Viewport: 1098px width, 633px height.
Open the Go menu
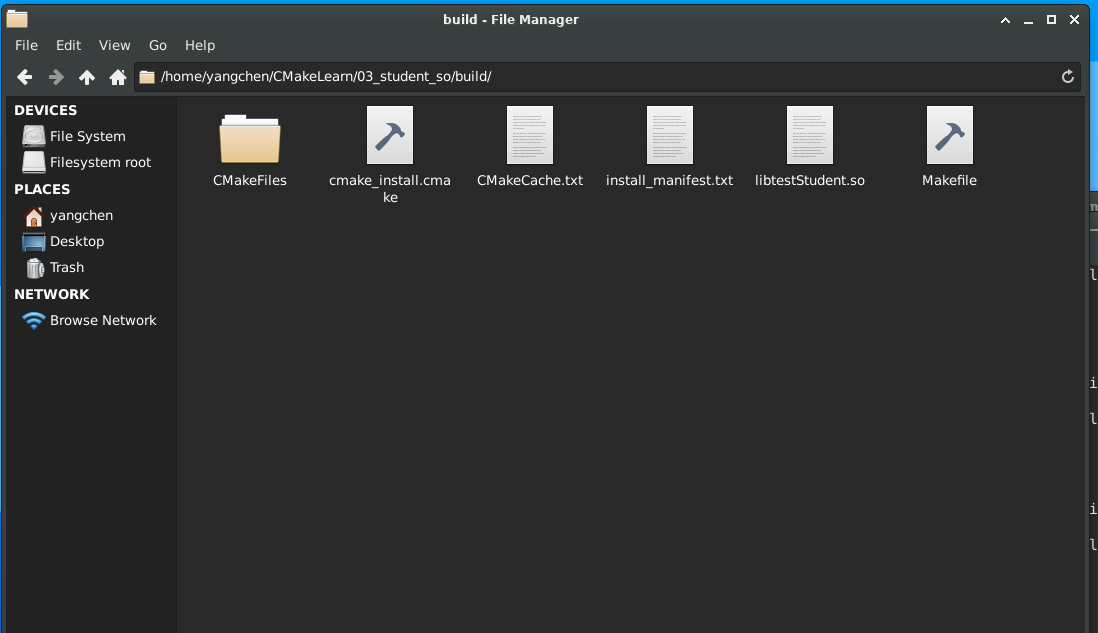pyautogui.click(x=158, y=45)
